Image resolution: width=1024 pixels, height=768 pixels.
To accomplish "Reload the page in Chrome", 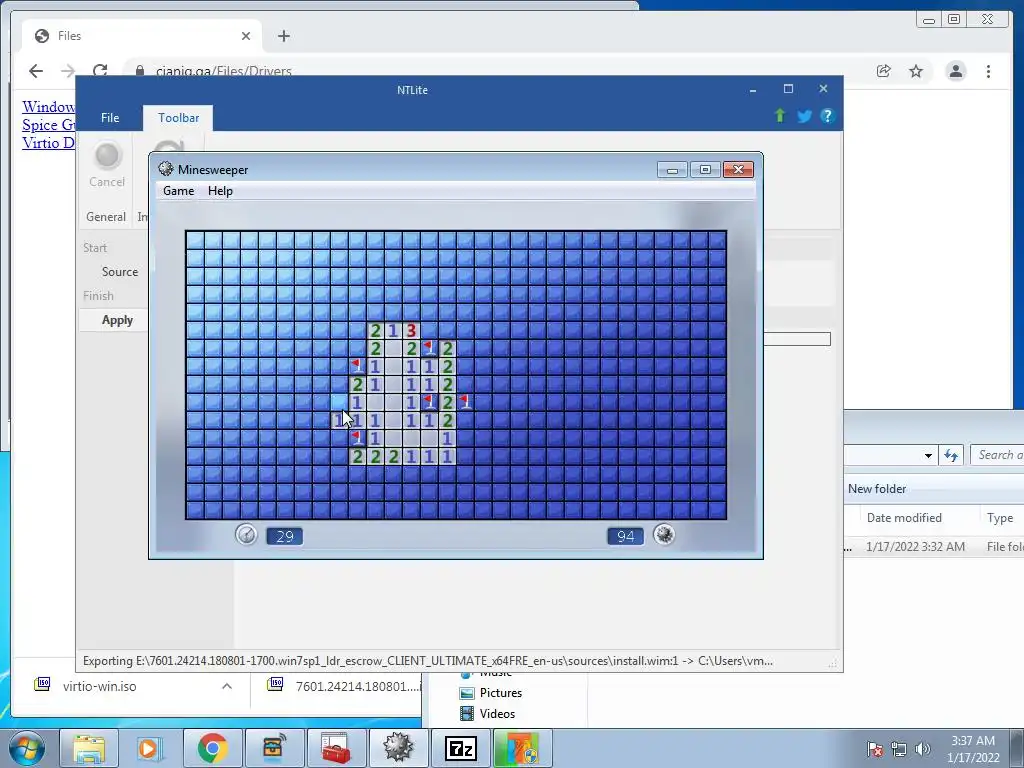I will point(100,71).
